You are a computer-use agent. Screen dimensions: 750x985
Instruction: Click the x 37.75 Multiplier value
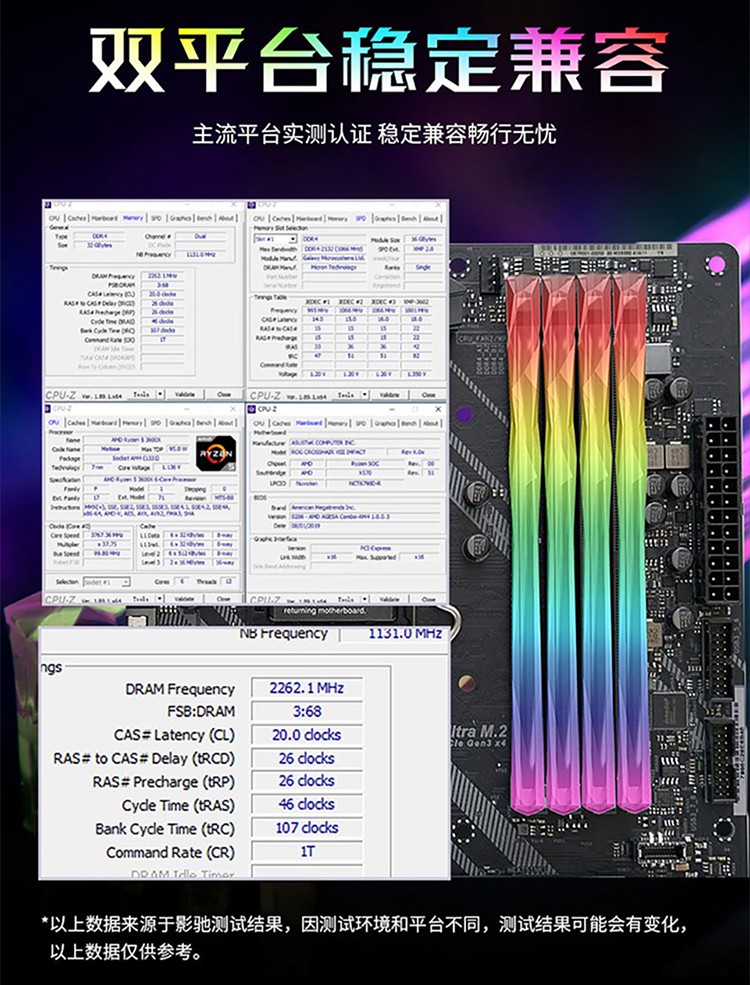(x=106, y=544)
